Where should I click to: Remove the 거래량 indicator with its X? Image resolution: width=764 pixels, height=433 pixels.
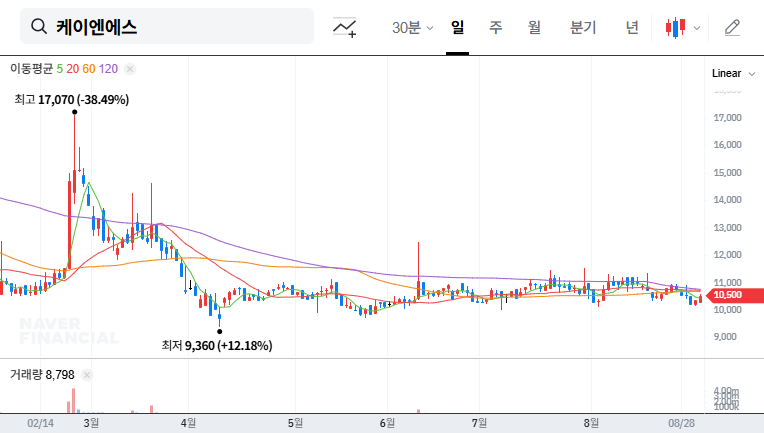[86, 374]
